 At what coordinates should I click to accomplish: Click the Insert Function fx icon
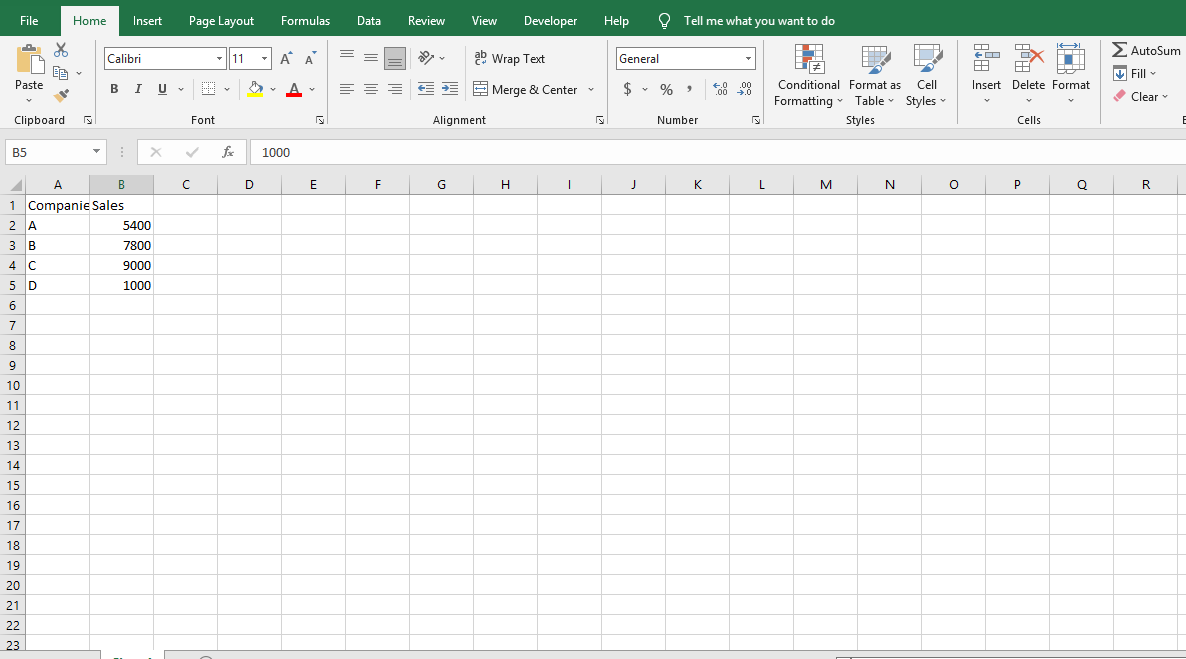228,152
